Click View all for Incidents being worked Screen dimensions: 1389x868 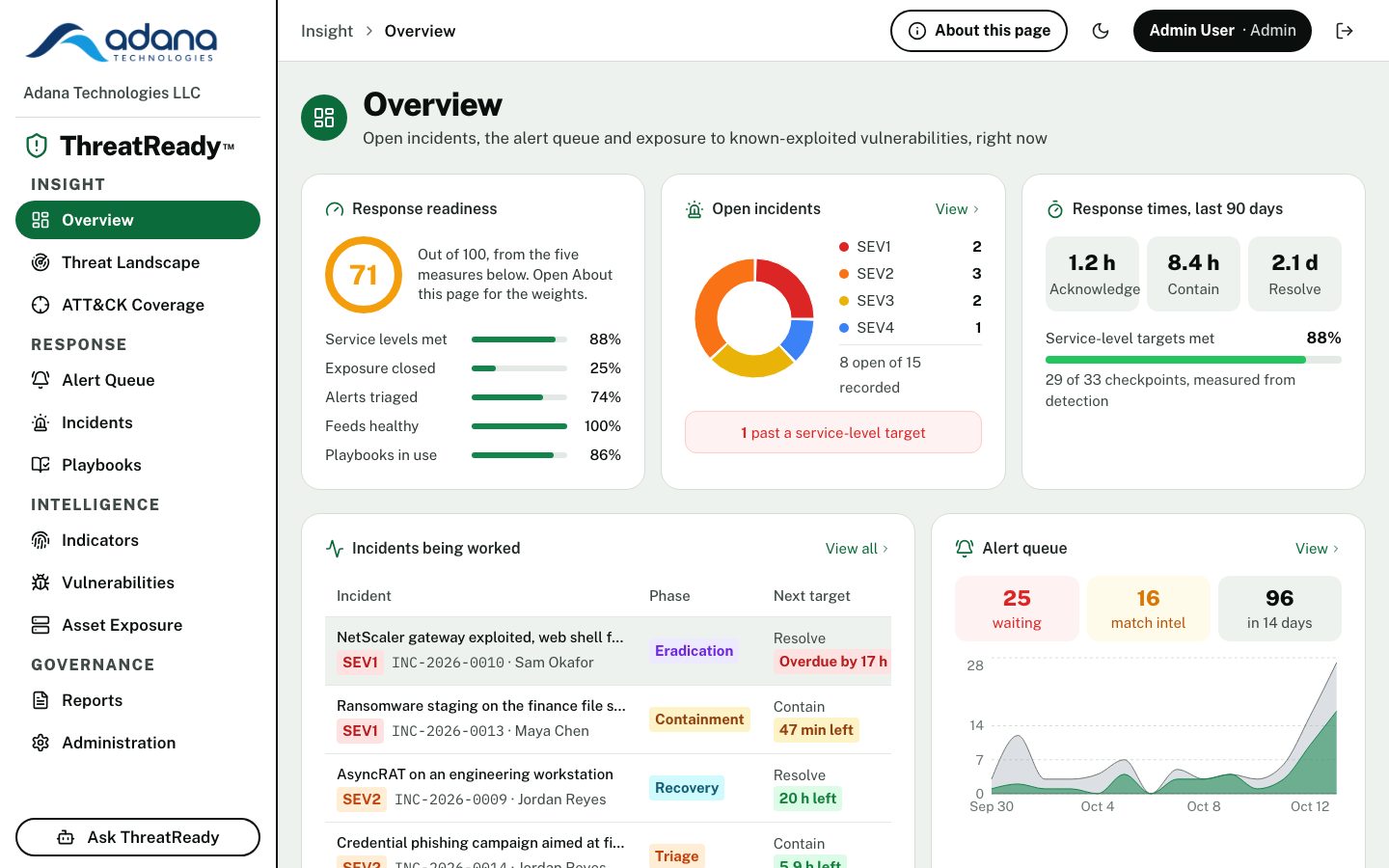(x=857, y=549)
